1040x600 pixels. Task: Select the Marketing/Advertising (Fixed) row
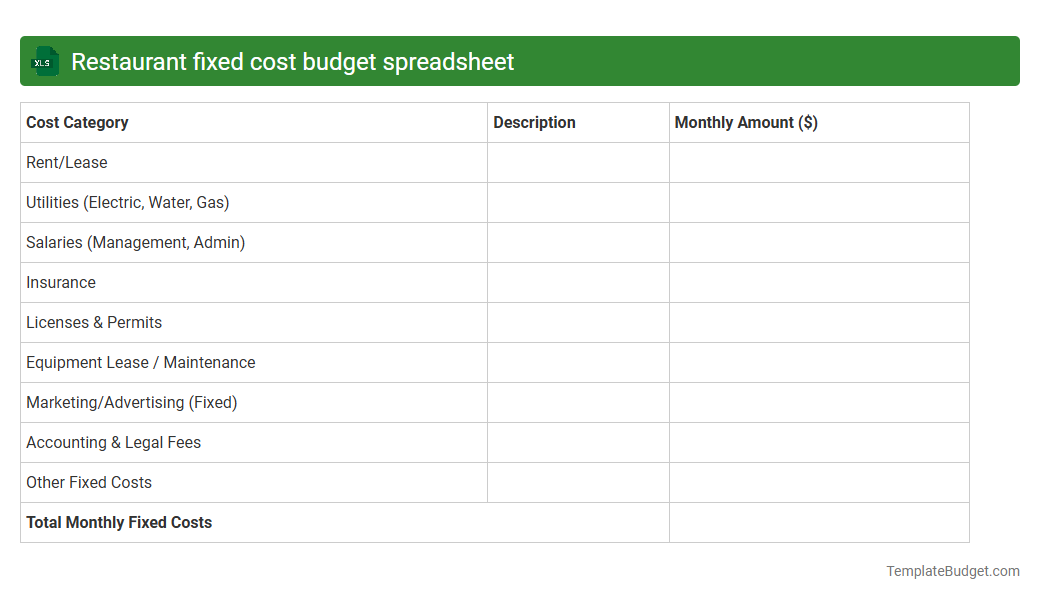(x=131, y=402)
